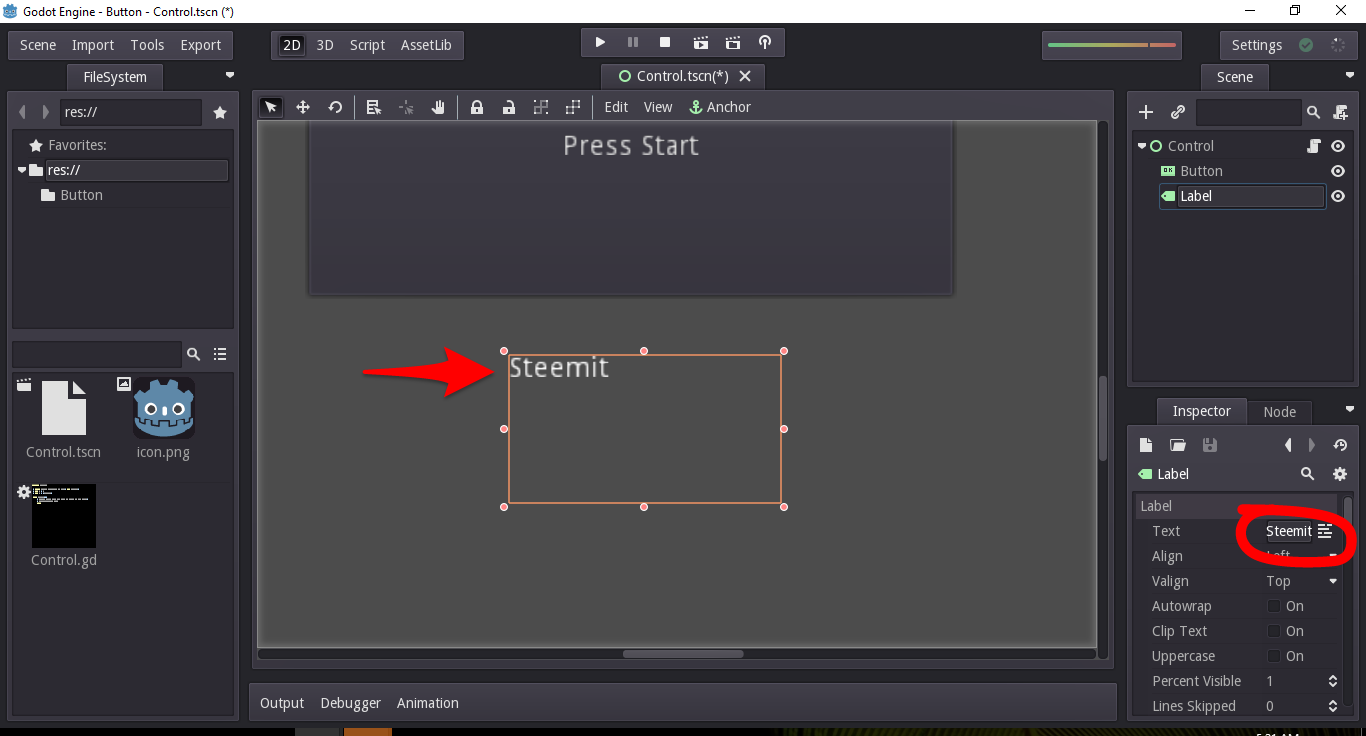This screenshot has width=1366, height=736.
Task: Collapse the Control node tree
Action: 1142,146
